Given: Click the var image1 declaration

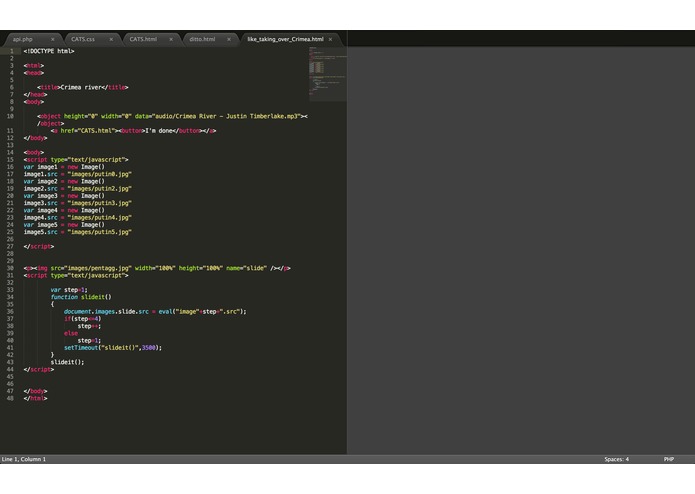Looking at the screenshot, I should tap(64, 167).
